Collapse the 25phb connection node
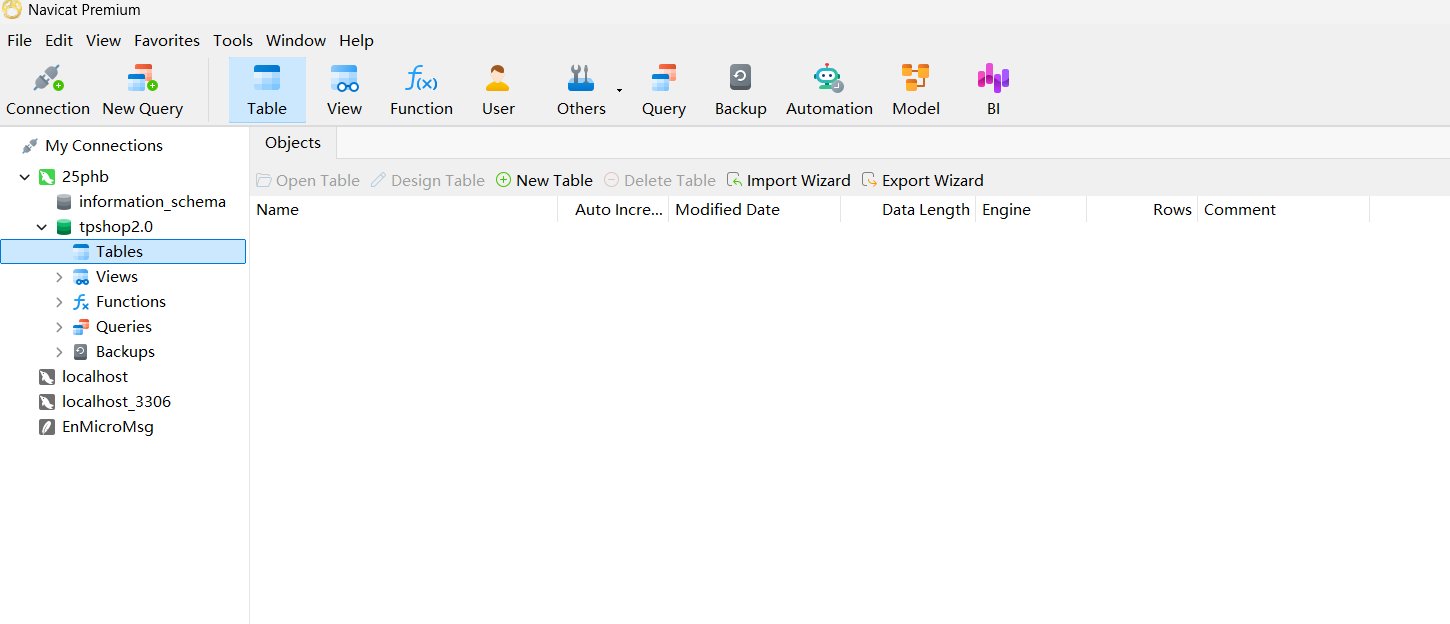The image size is (1450, 624). point(25,177)
